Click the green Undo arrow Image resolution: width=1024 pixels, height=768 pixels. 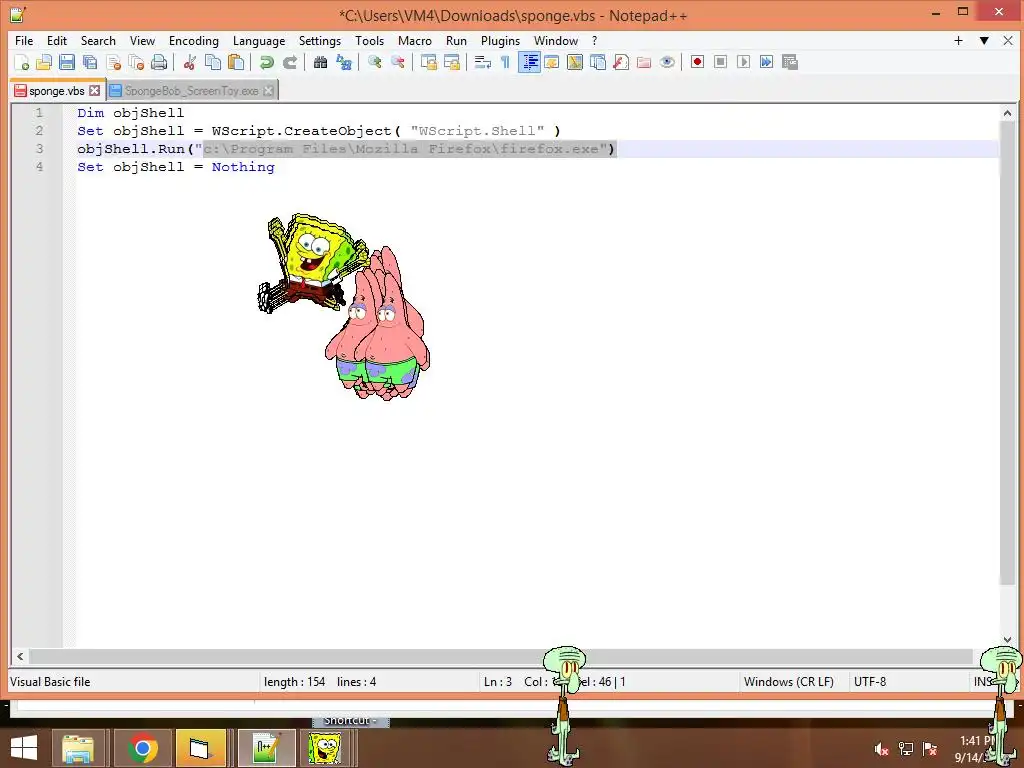[x=266, y=62]
